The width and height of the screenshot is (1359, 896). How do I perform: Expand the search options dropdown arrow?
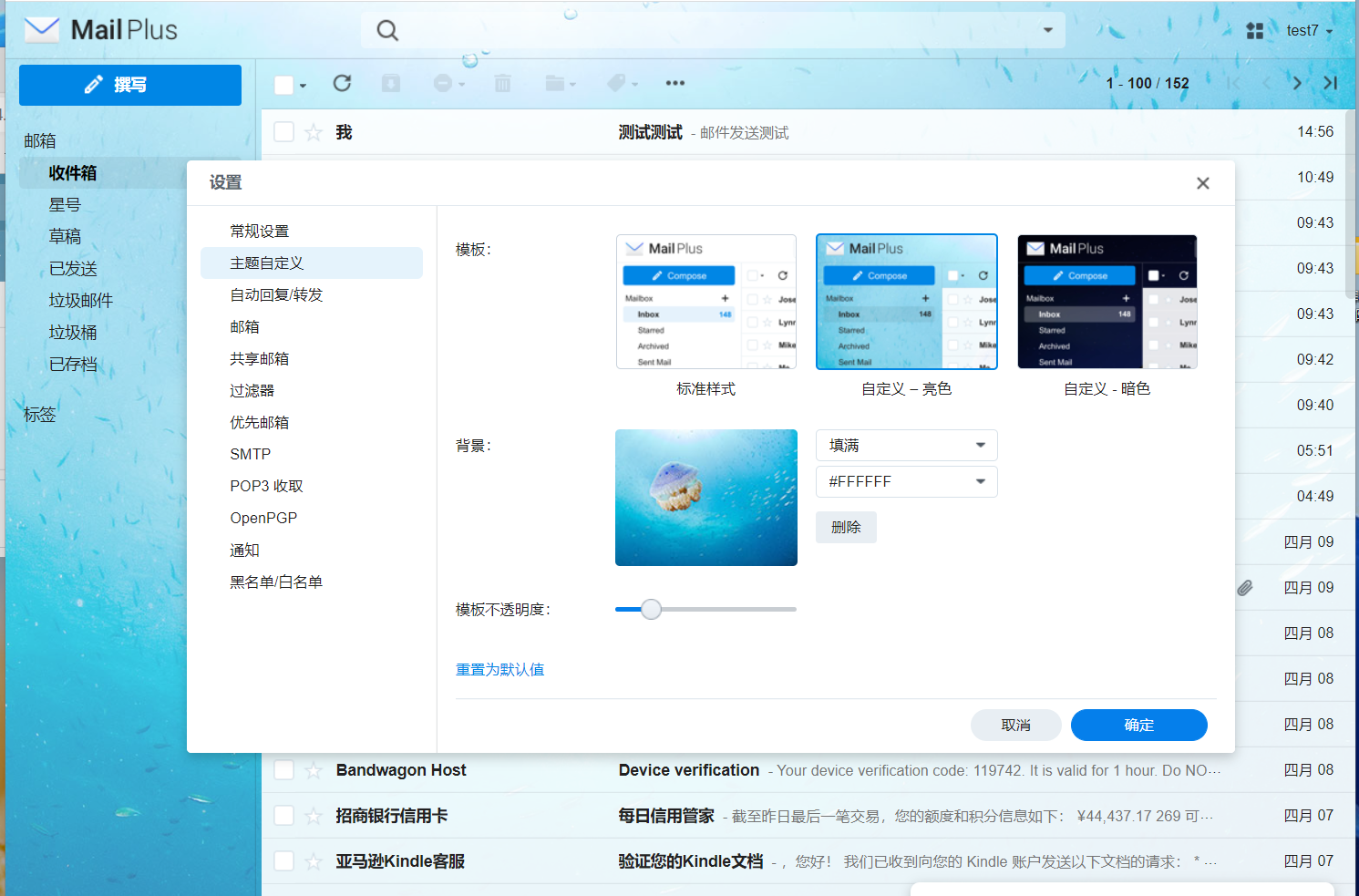(x=1048, y=30)
